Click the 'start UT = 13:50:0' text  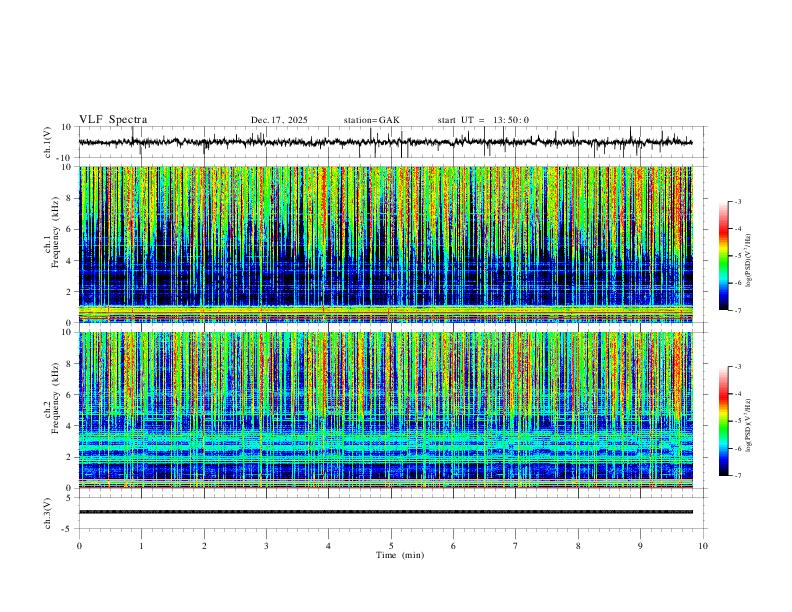483,120
